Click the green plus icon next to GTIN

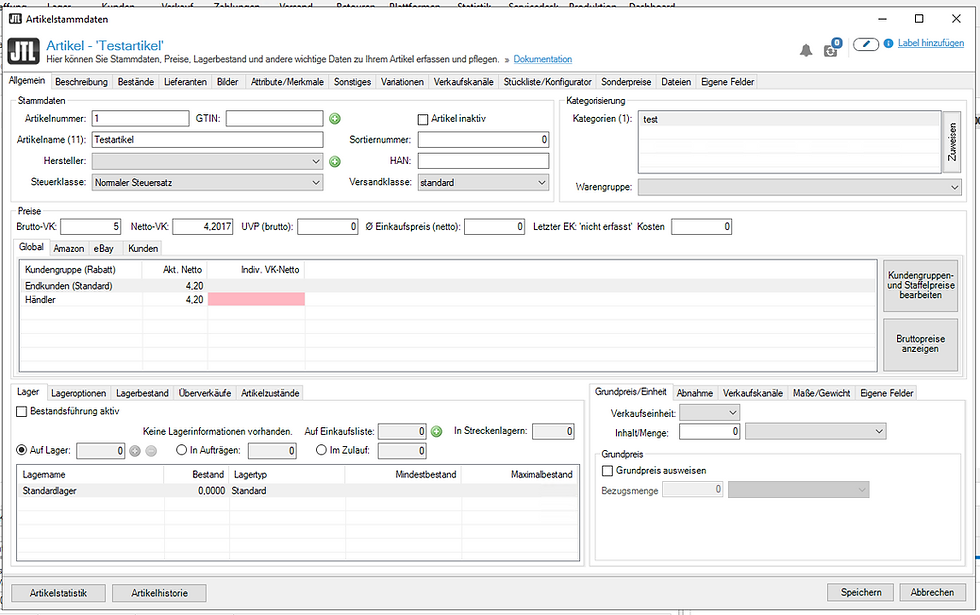click(x=335, y=119)
